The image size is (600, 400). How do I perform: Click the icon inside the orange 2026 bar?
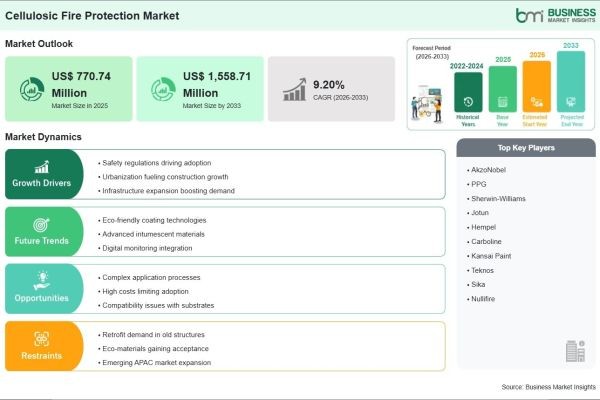click(x=536, y=102)
